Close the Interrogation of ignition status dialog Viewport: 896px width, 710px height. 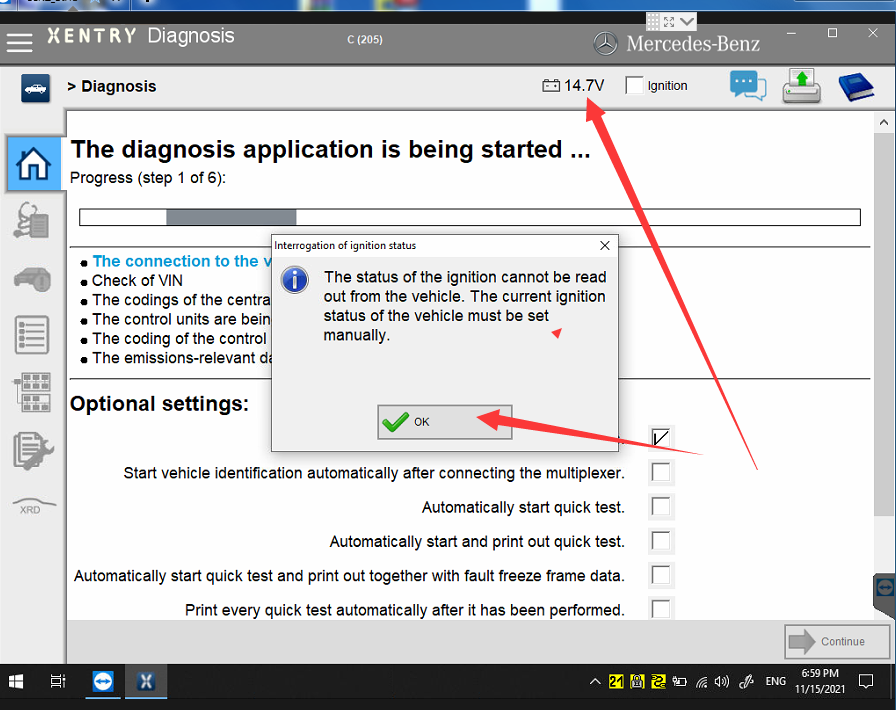605,245
